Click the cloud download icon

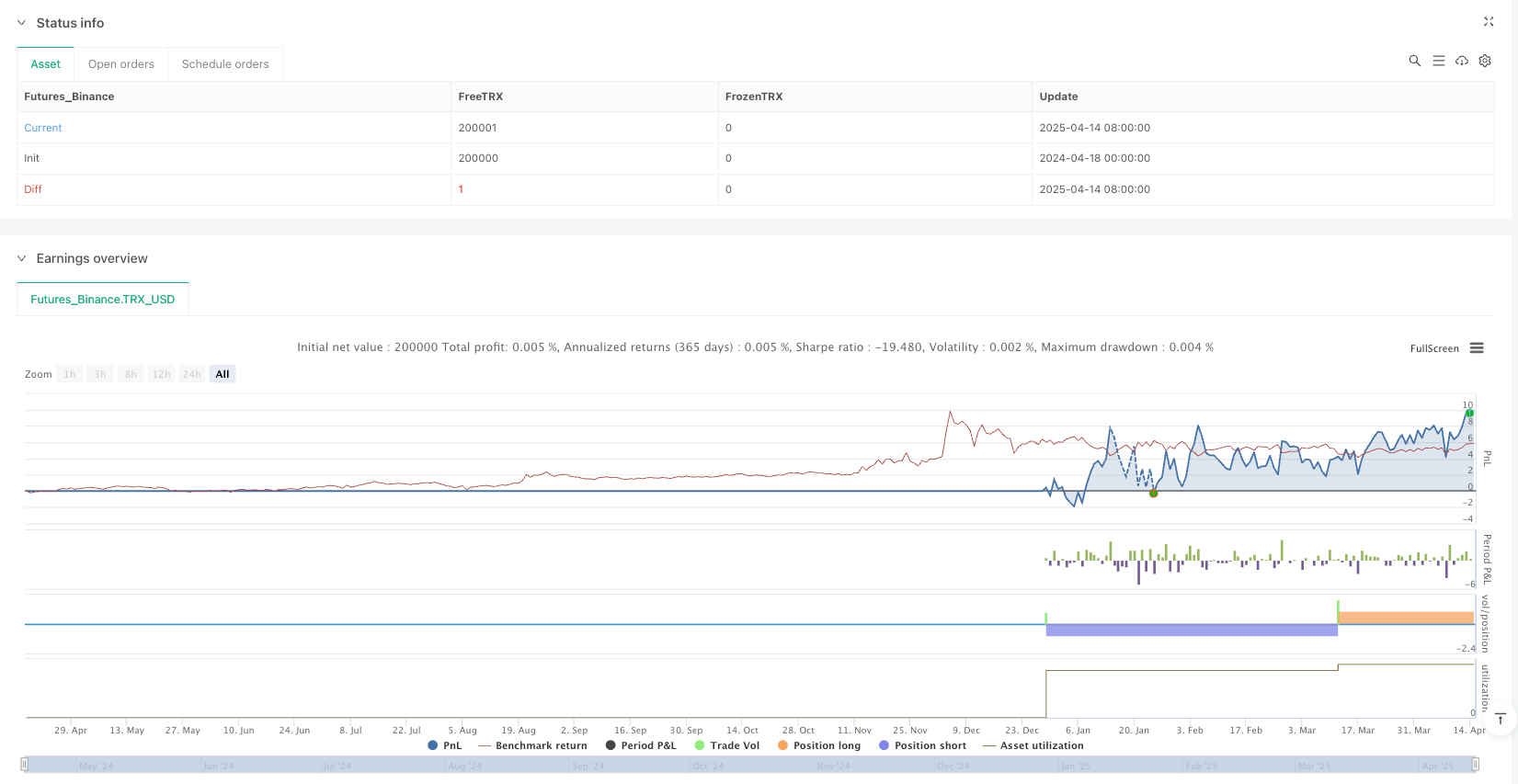pos(1462,61)
